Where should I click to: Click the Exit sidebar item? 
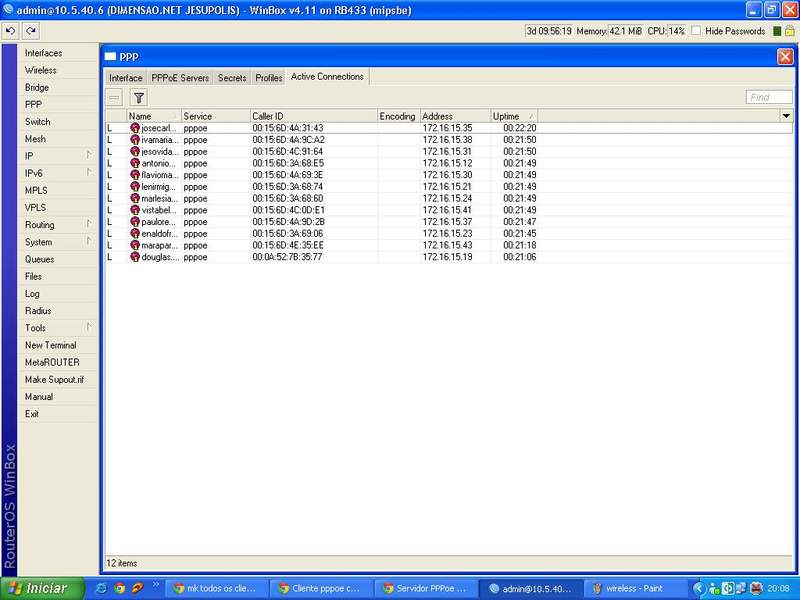[32, 414]
